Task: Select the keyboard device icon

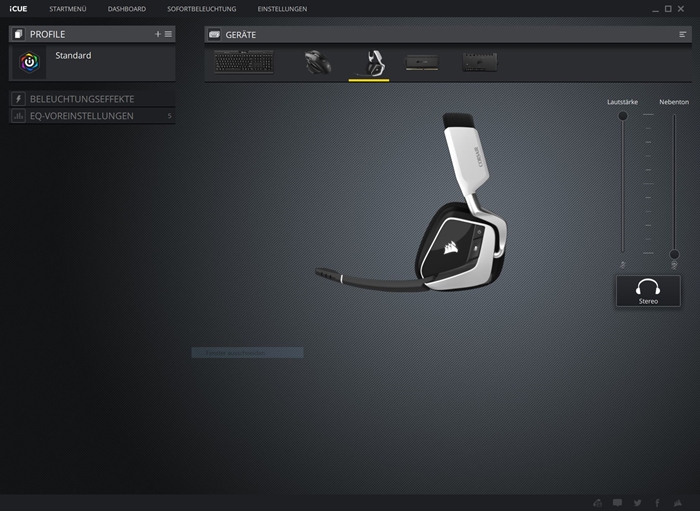Action: point(243,62)
